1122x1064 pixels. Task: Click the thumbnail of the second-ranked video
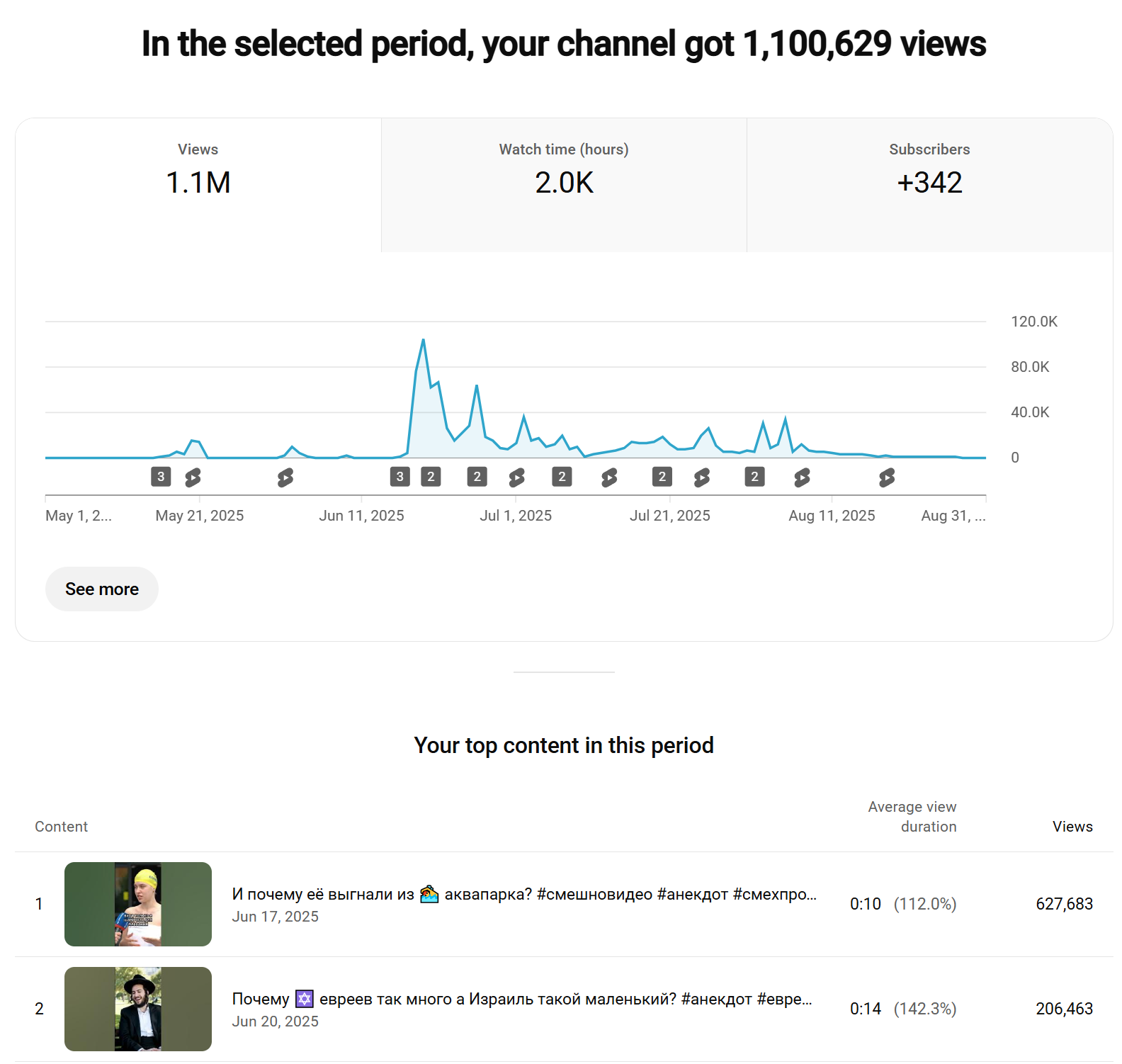138,1009
